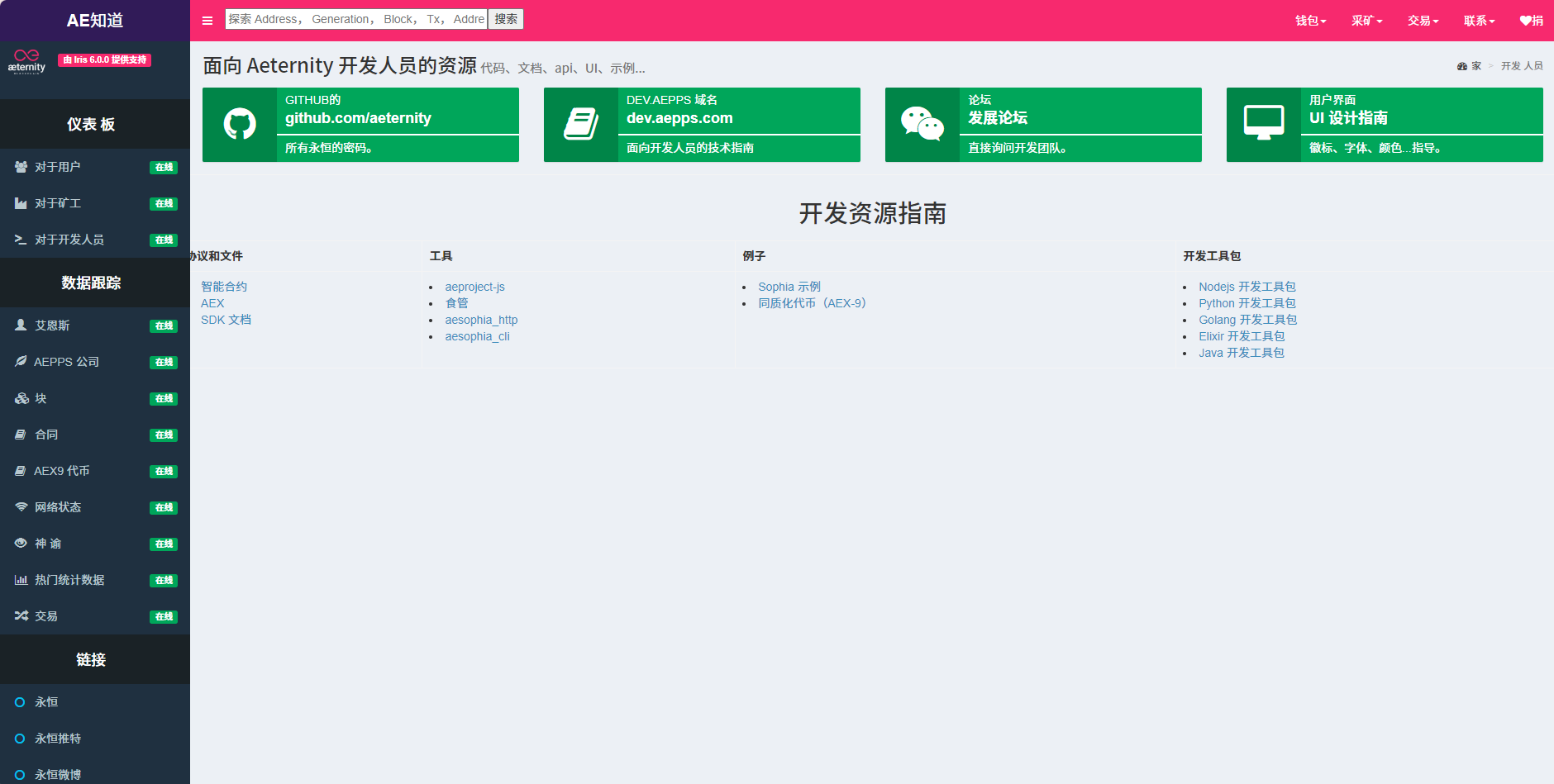Screen dimensions: 1554x784
Task: Click the WeChat icon on the forum card
Action: tap(922, 124)
